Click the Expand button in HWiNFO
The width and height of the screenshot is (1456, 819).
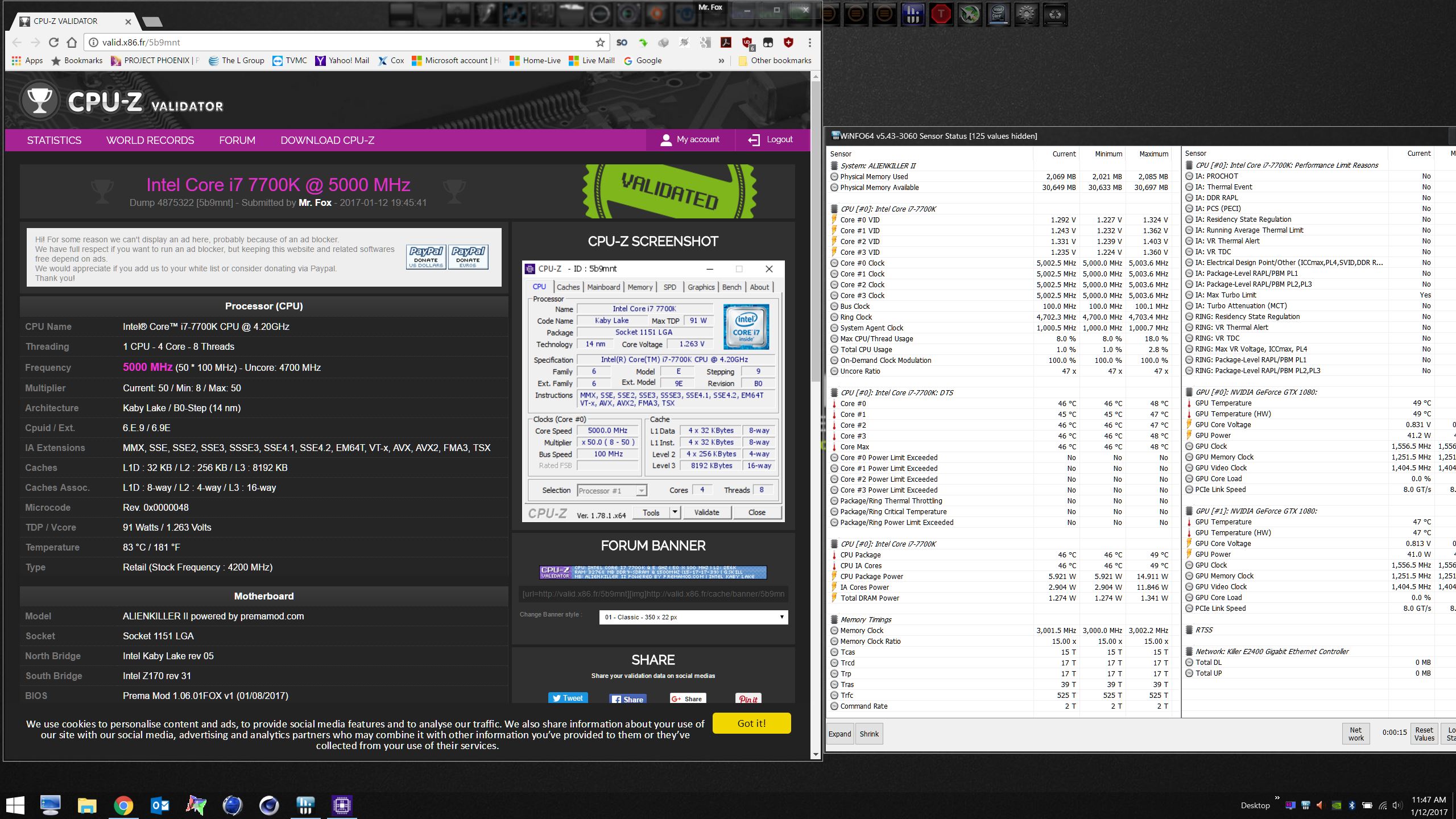point(839,734)
